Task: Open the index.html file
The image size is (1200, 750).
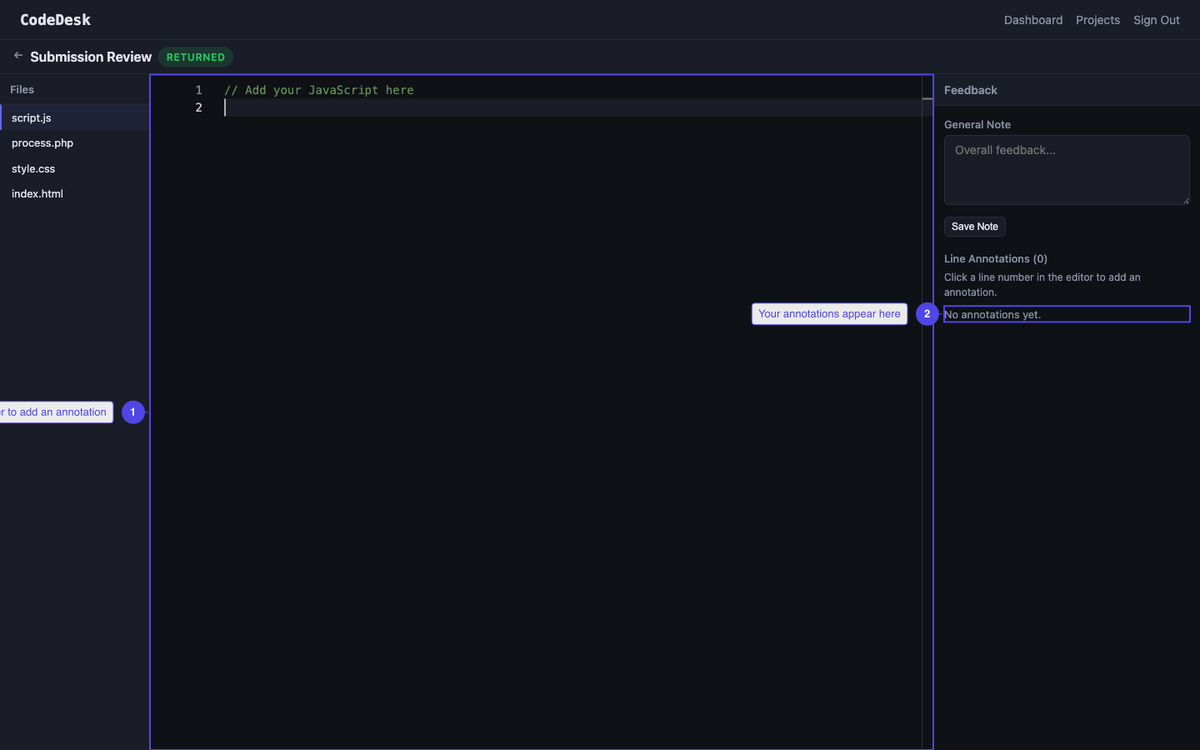Action: [37, 193]
